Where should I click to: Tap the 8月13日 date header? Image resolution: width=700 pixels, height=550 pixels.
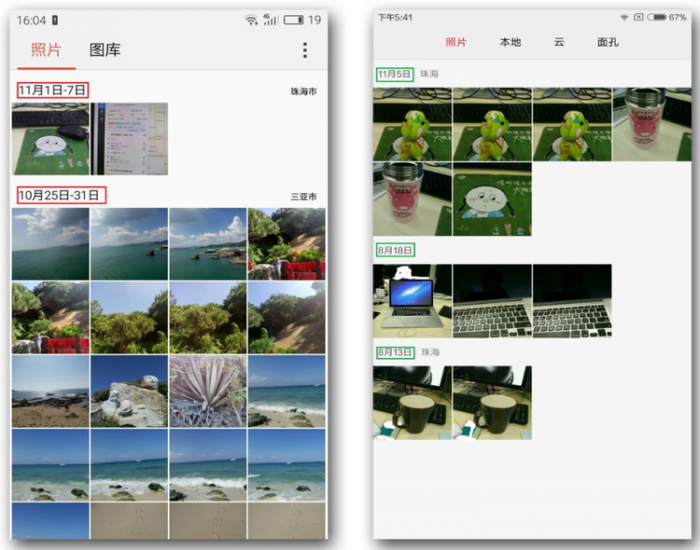click(x=395, y=352)
